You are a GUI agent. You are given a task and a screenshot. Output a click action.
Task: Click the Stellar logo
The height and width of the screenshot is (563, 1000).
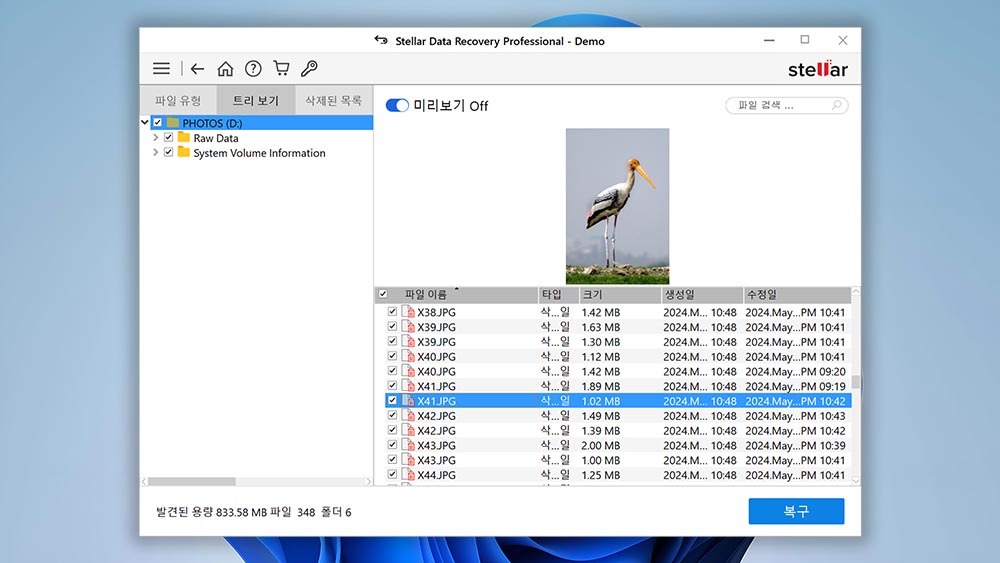(x=818, y=69)
